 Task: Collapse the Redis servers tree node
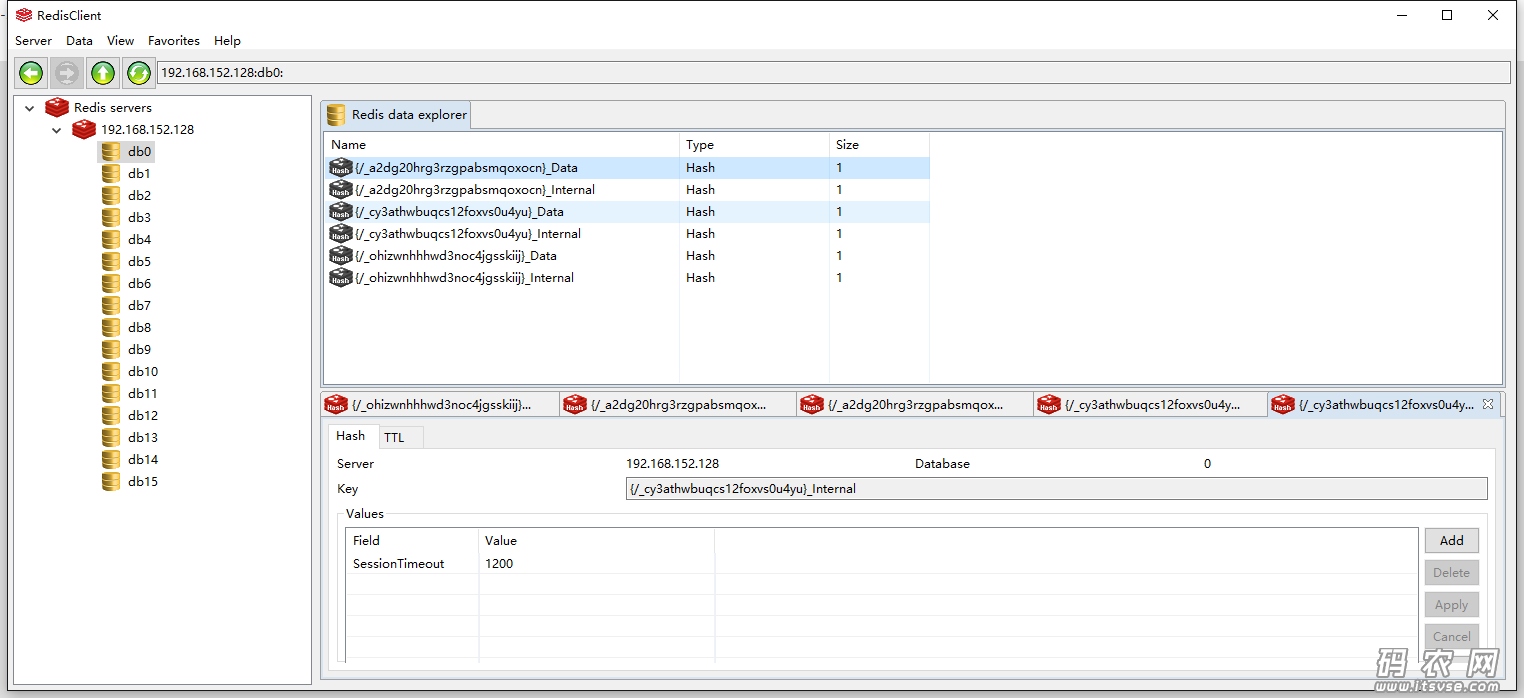tap(30, 108)
